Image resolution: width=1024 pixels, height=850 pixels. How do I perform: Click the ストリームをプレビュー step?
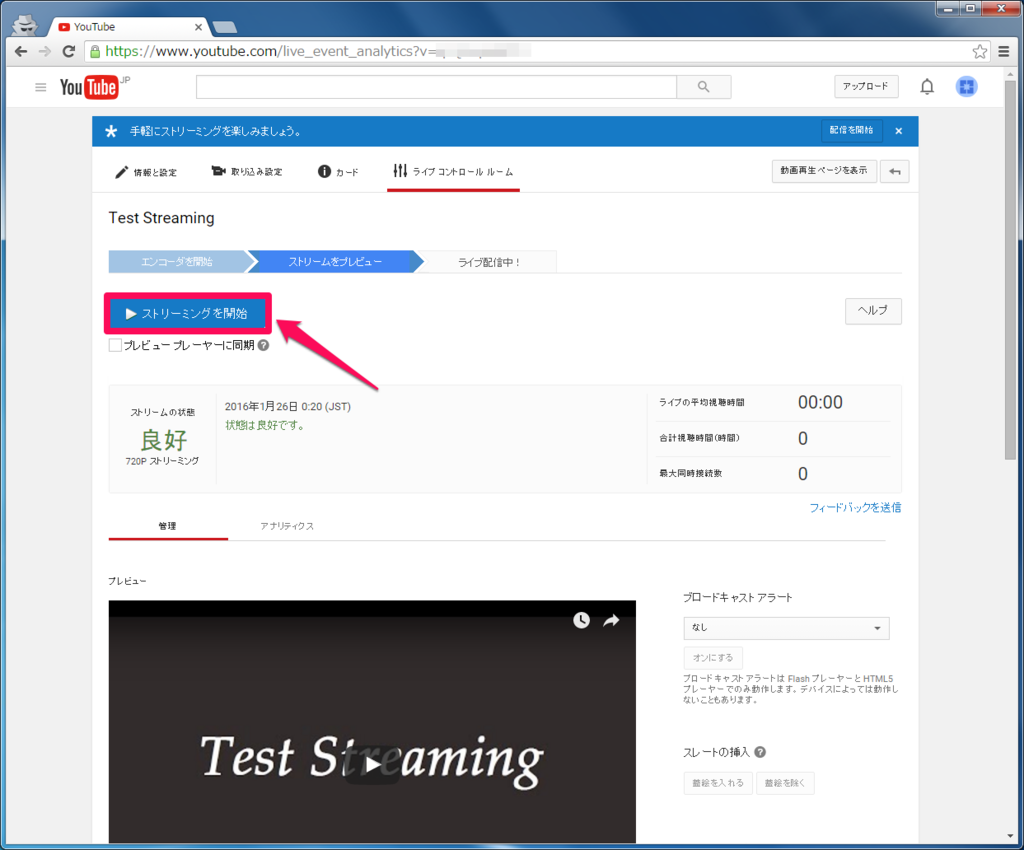[x=335, y=262]
